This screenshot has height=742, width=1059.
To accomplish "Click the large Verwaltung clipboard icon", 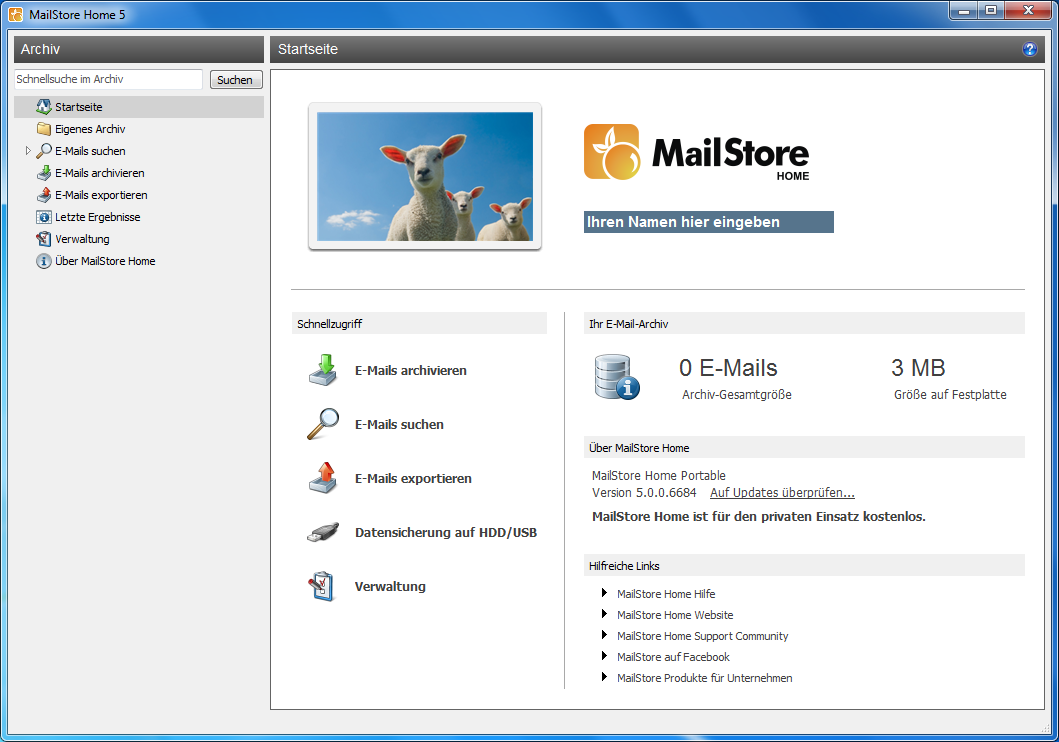I will pyautogui.click(x=322, y=586).
